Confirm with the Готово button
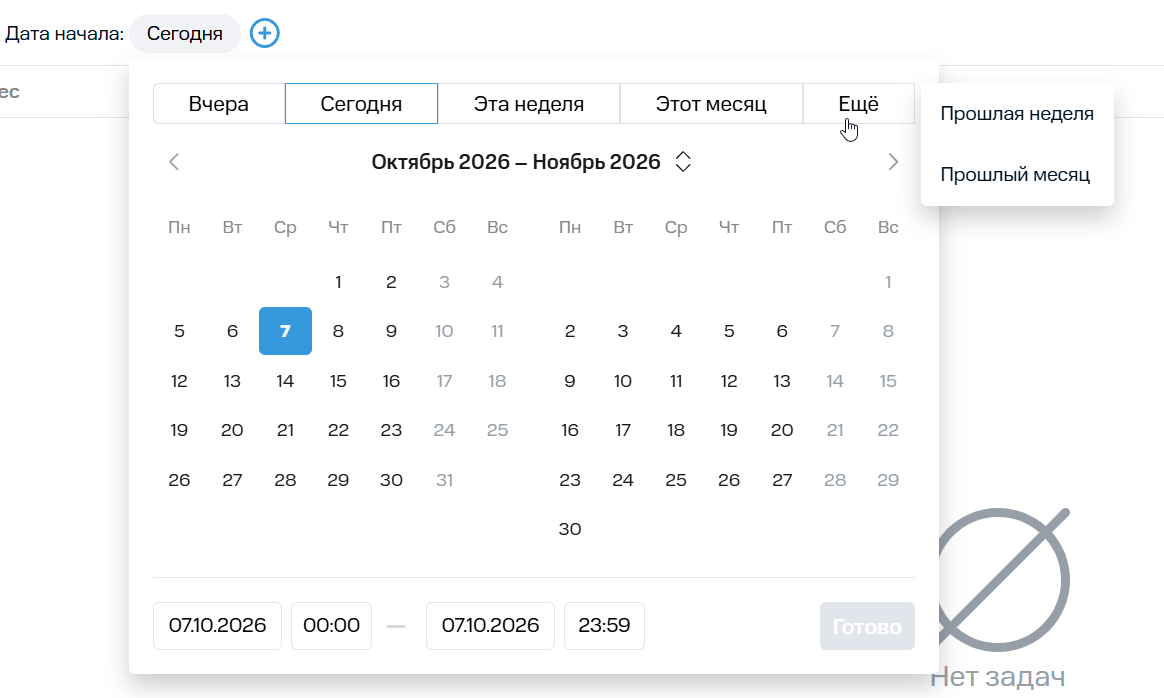The height and width of the screenshot is (698, 1164). [x=867, y=626]
